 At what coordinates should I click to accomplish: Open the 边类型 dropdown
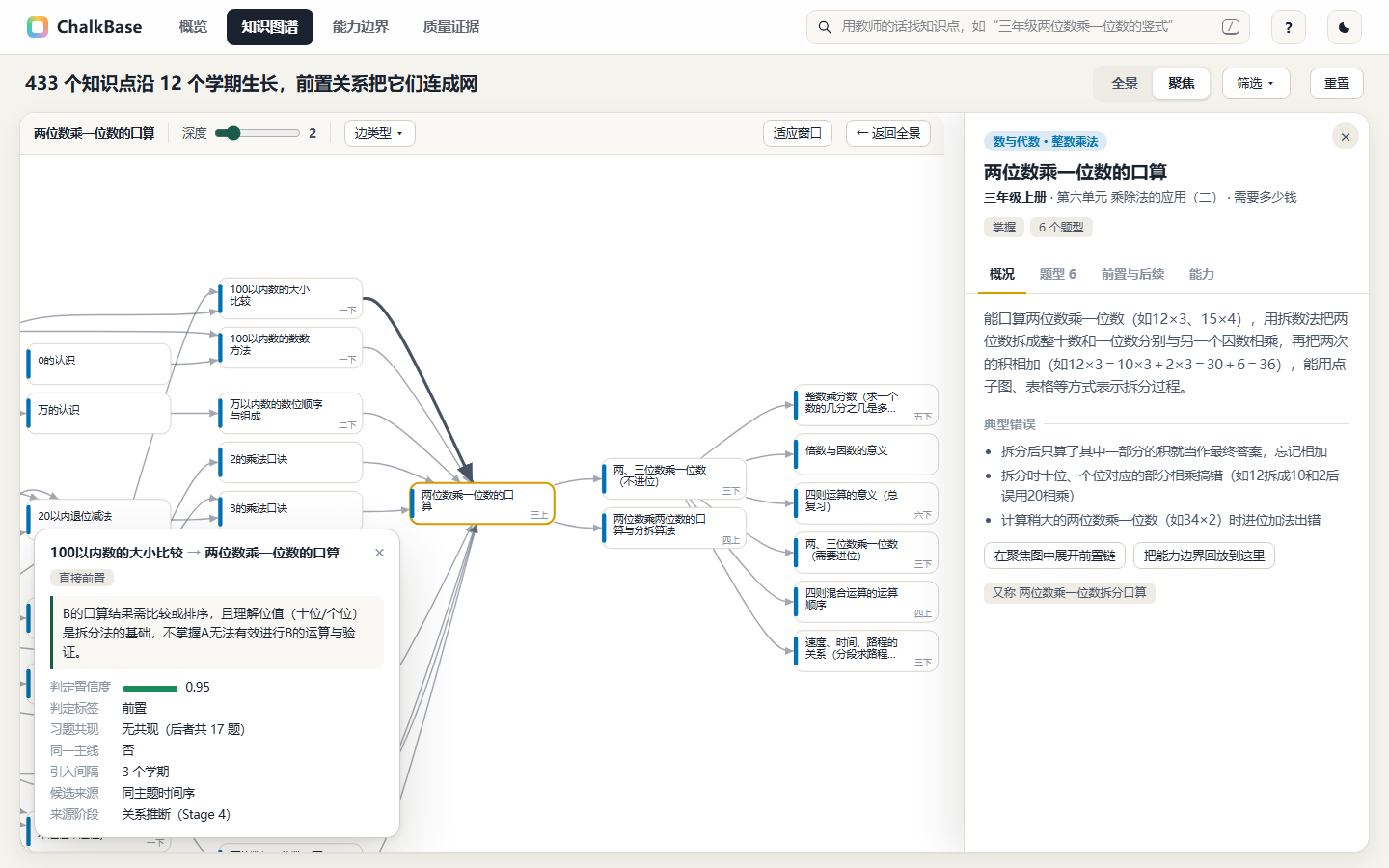[x=379, y=133]
